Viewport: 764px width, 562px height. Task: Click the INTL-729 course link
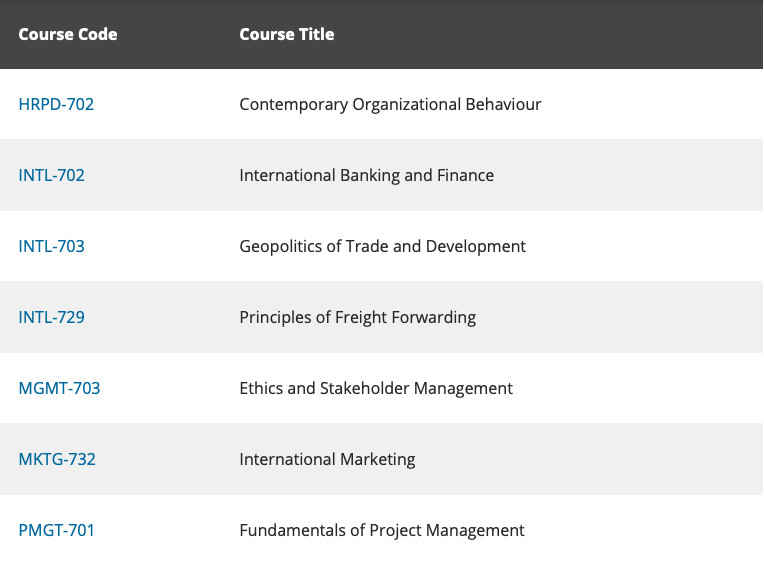tap(51, 317)
